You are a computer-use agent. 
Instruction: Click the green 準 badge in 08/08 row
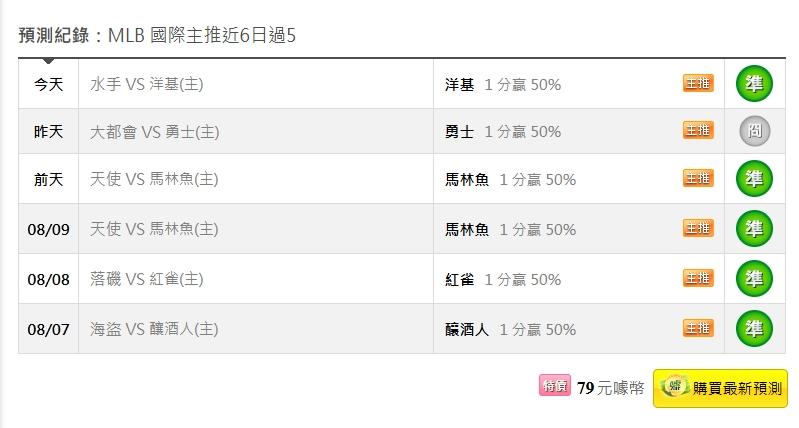pos(754,278)
